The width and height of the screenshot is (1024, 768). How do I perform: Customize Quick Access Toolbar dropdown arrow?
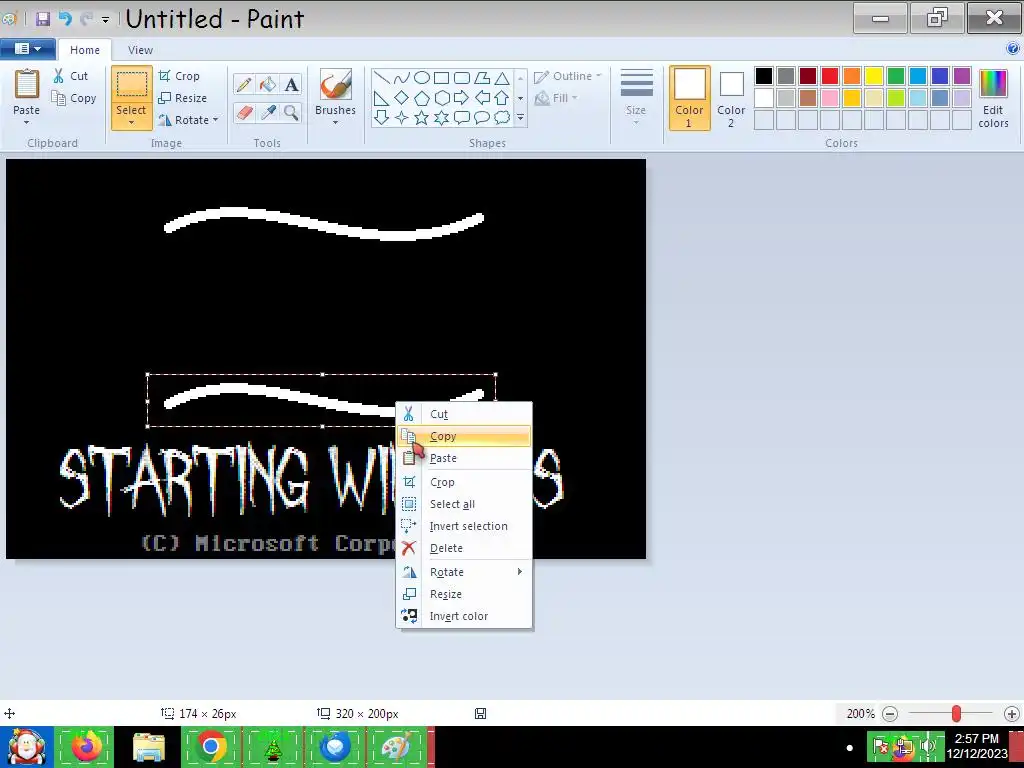(105, 20)
